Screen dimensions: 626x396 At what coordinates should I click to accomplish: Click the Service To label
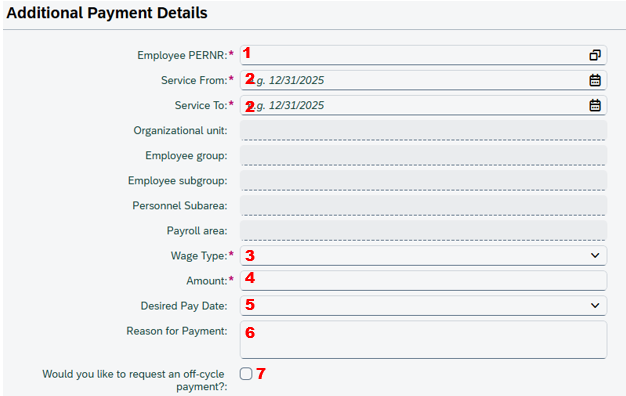[201, 105]
